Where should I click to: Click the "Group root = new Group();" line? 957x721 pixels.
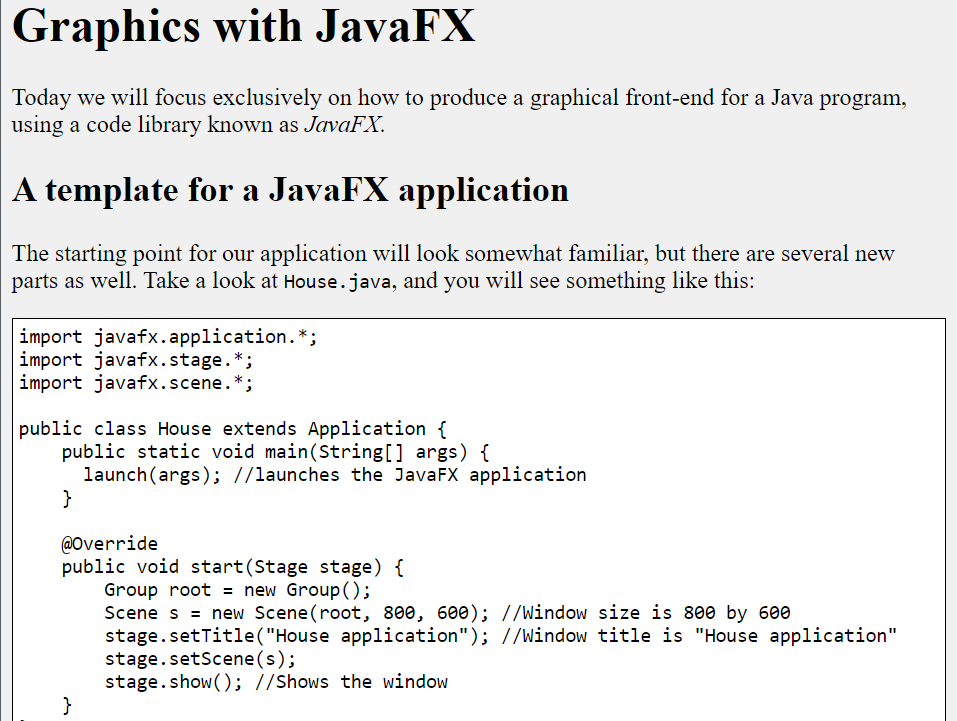tap(237, 590)
